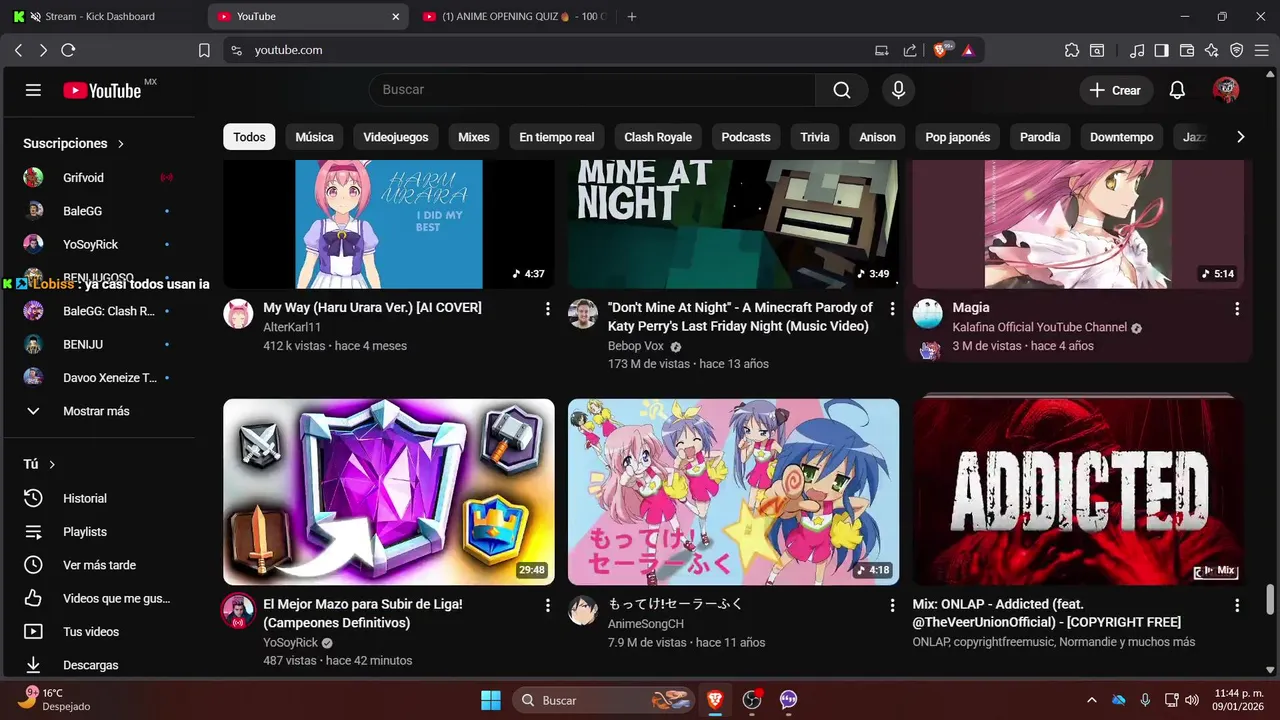The image size is (1280, 720).
Task: Expand Mostrar más subscriptions
Action: click(97, 411)
